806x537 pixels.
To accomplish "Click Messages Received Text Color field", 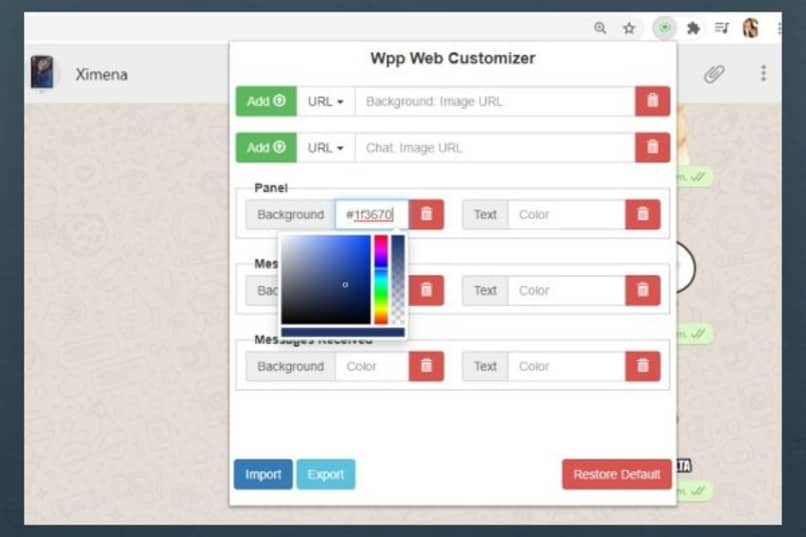I will (x=566, y=366).
